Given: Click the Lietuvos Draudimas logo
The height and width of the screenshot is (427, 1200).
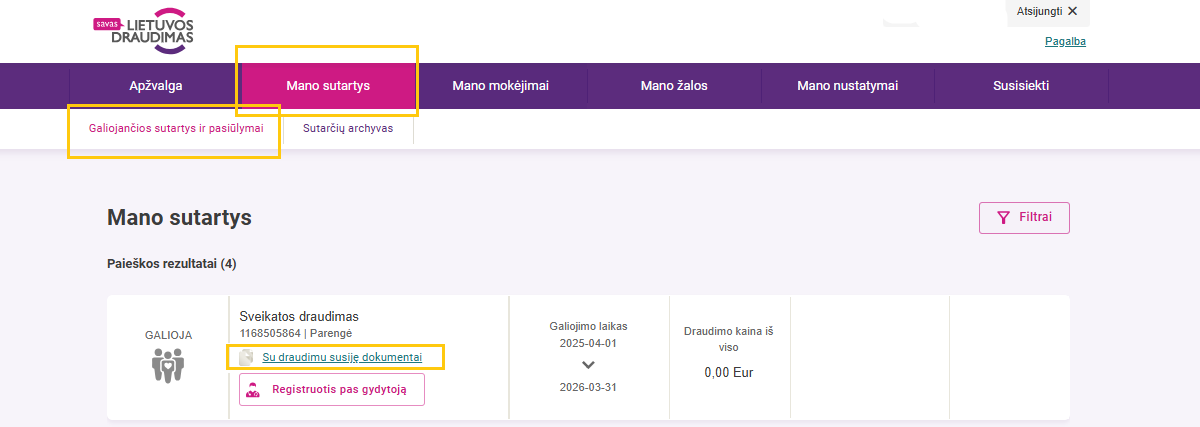Looking at the screenshot, I should pos(143,29).
